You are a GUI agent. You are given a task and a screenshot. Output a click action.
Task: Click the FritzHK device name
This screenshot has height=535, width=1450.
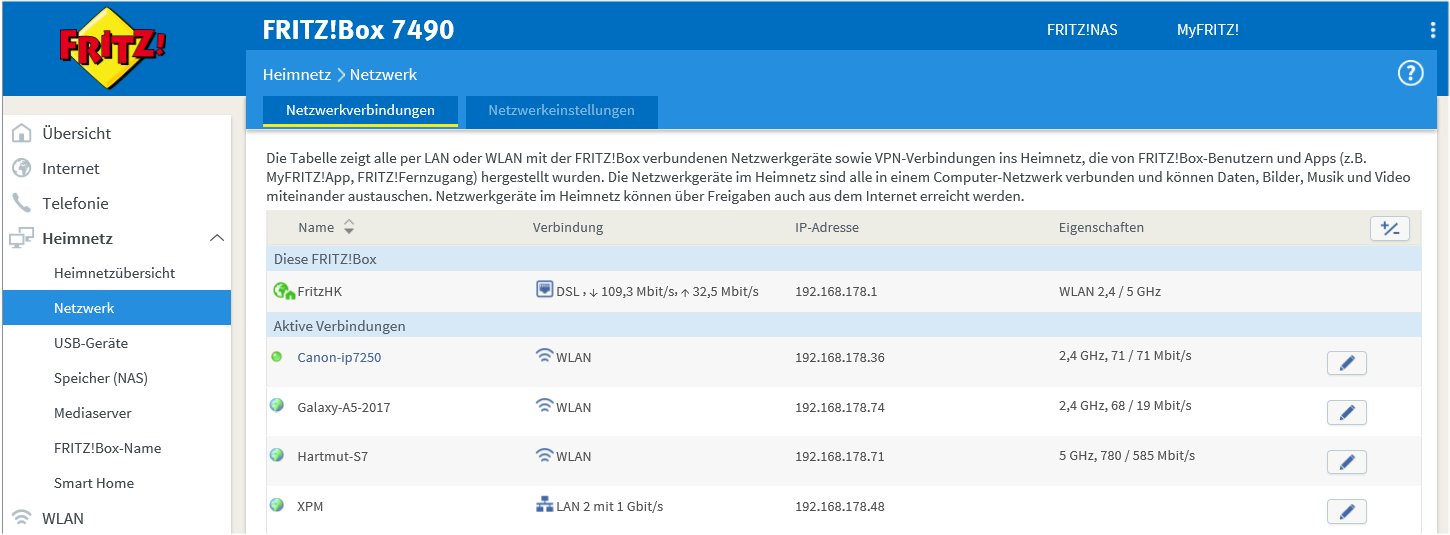click(320, 292)
